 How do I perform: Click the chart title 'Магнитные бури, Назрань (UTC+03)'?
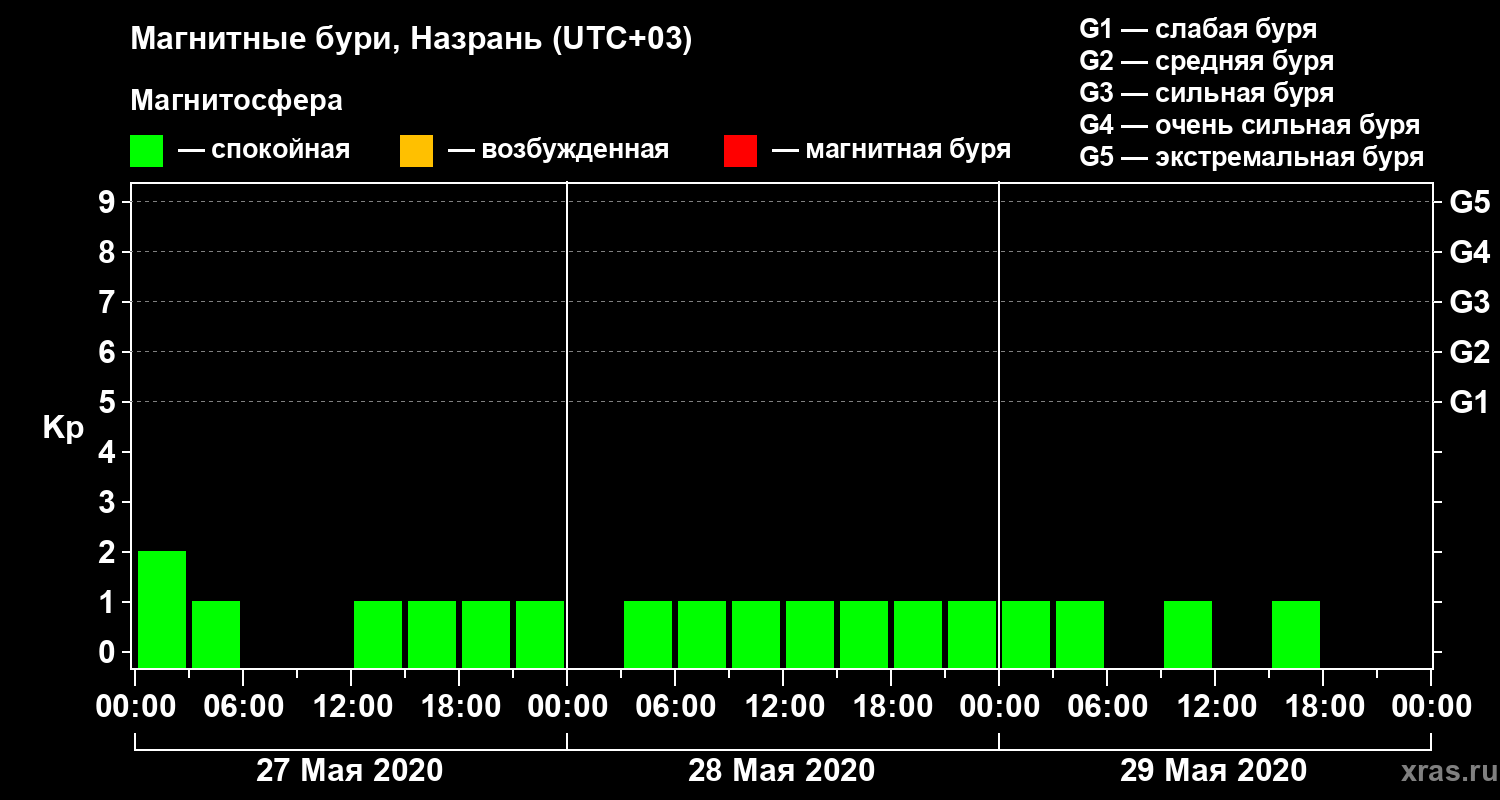[411, 41]
